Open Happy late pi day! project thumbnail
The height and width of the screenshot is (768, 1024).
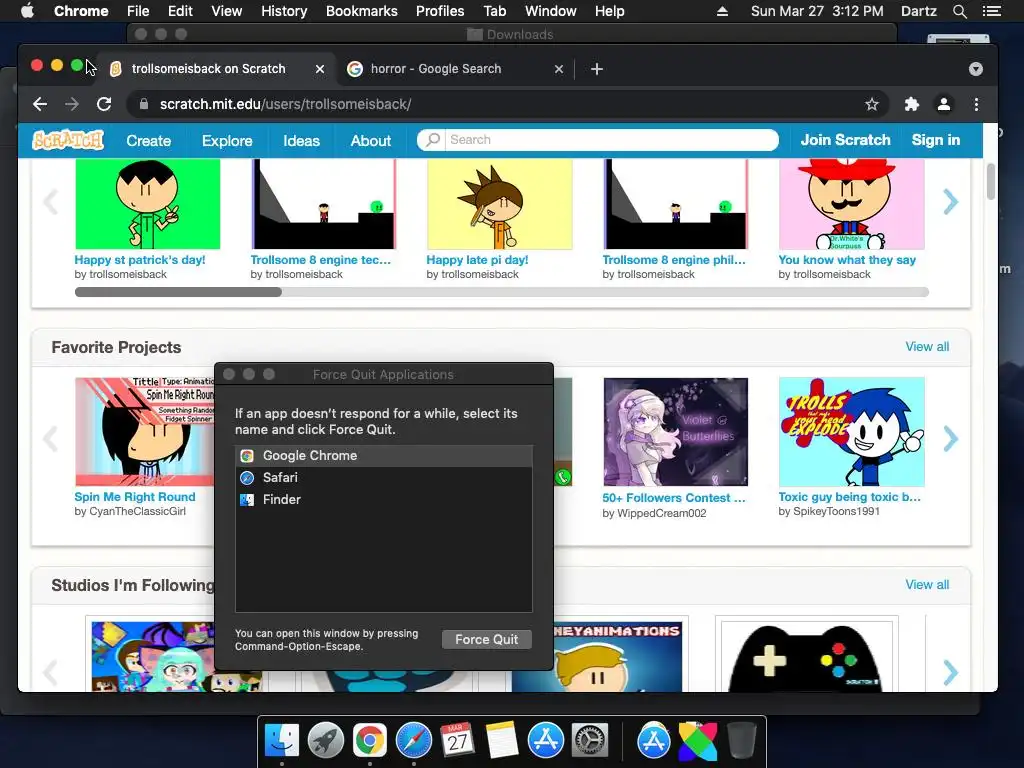(500, 204)
